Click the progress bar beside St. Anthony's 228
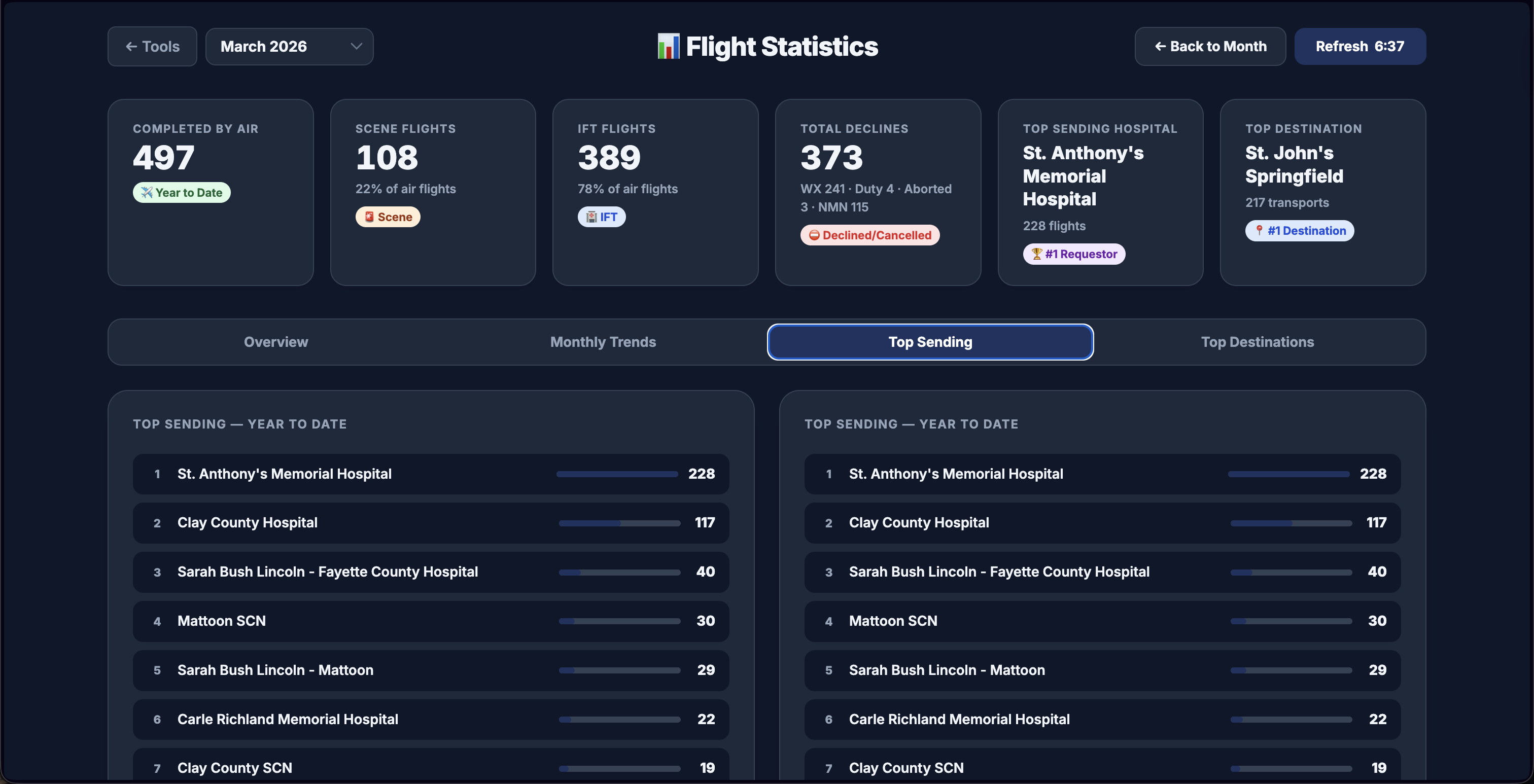1534x784 pixels. [x=616, y=474]
